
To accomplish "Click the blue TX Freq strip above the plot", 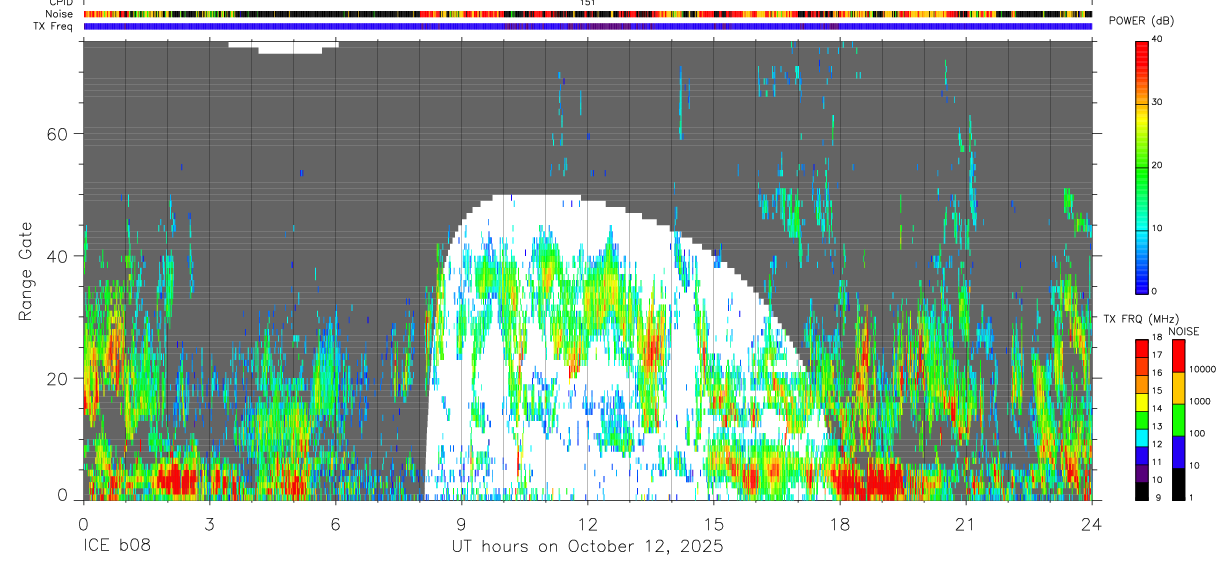I will pos(588,26).
